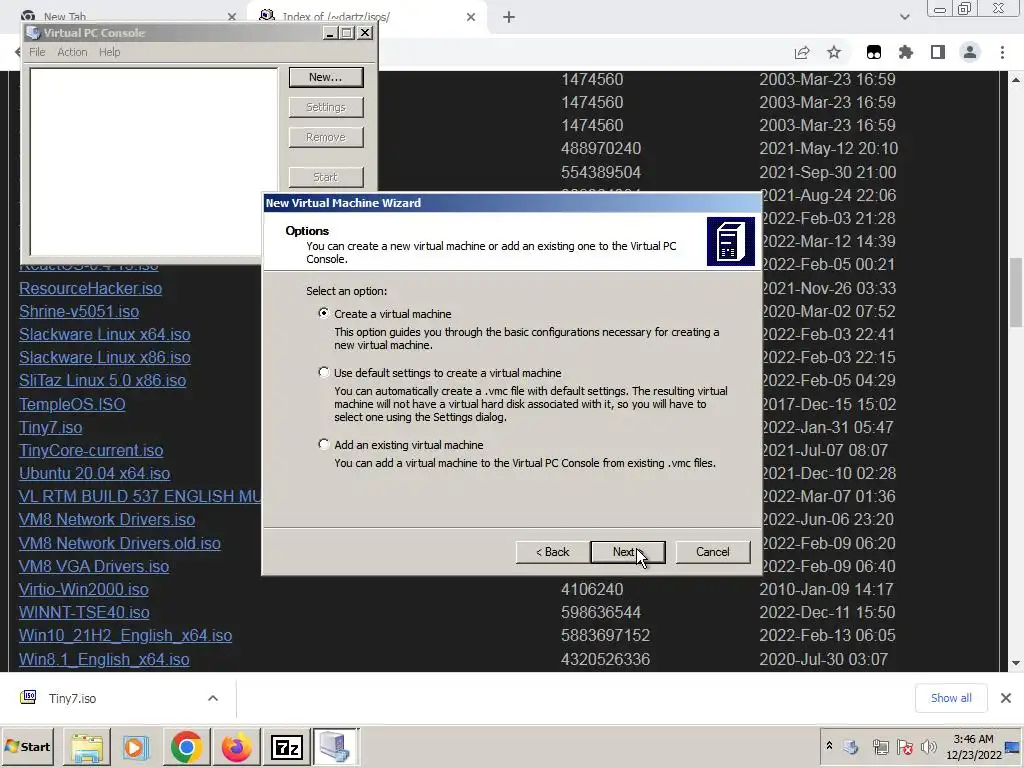Open ResourceHacker.iso link

[90, 288]
